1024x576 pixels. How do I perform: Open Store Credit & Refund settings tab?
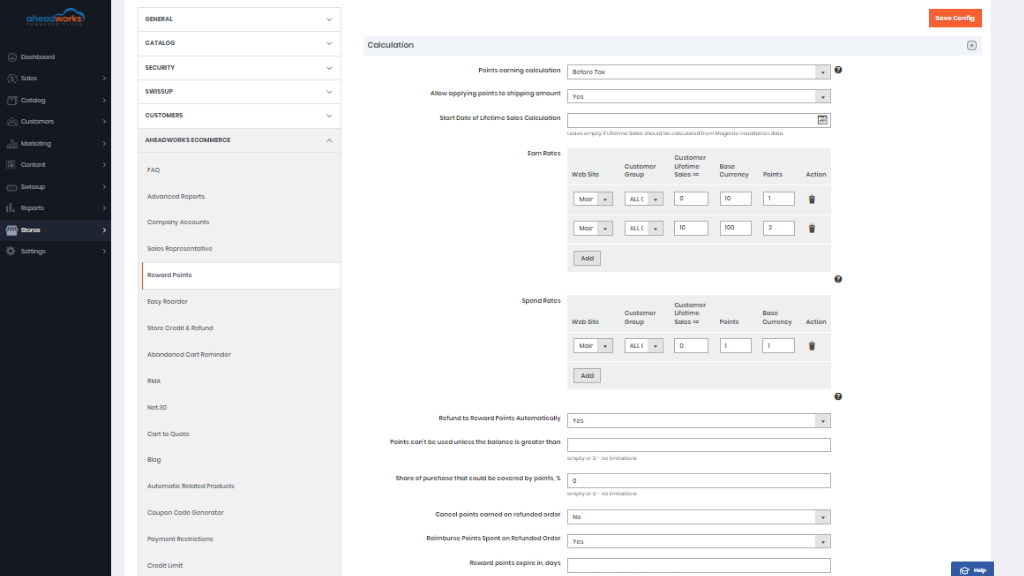click(180, 328)
